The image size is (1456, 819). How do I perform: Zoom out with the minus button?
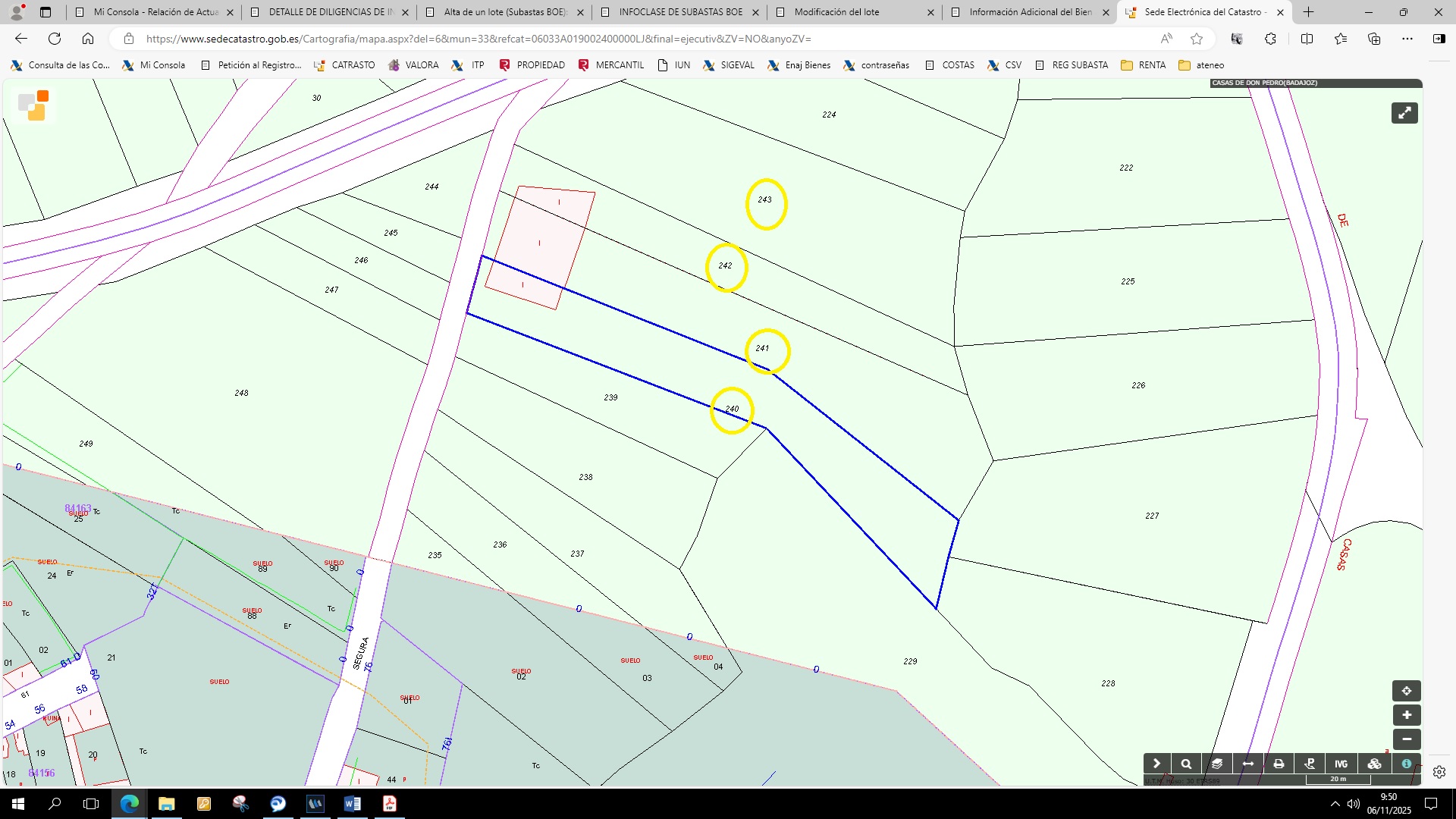1406,739
